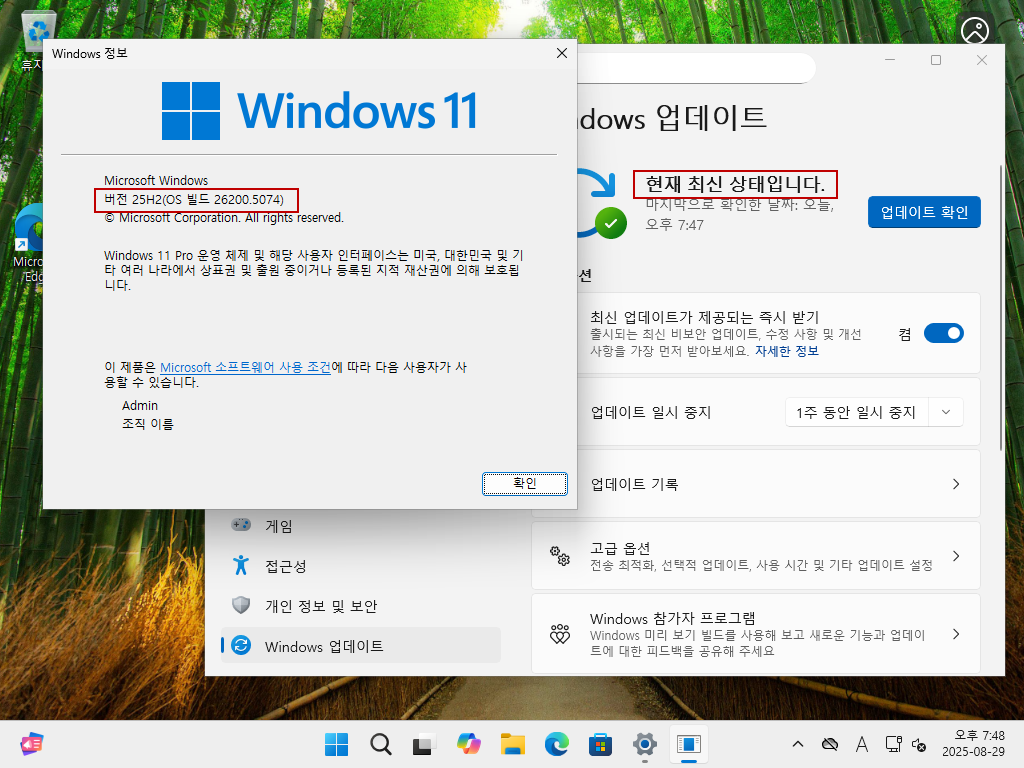This screenshot has height=768, width=1024.
Task: Click the green update status checkmark icon
Action: coord(611,223)
